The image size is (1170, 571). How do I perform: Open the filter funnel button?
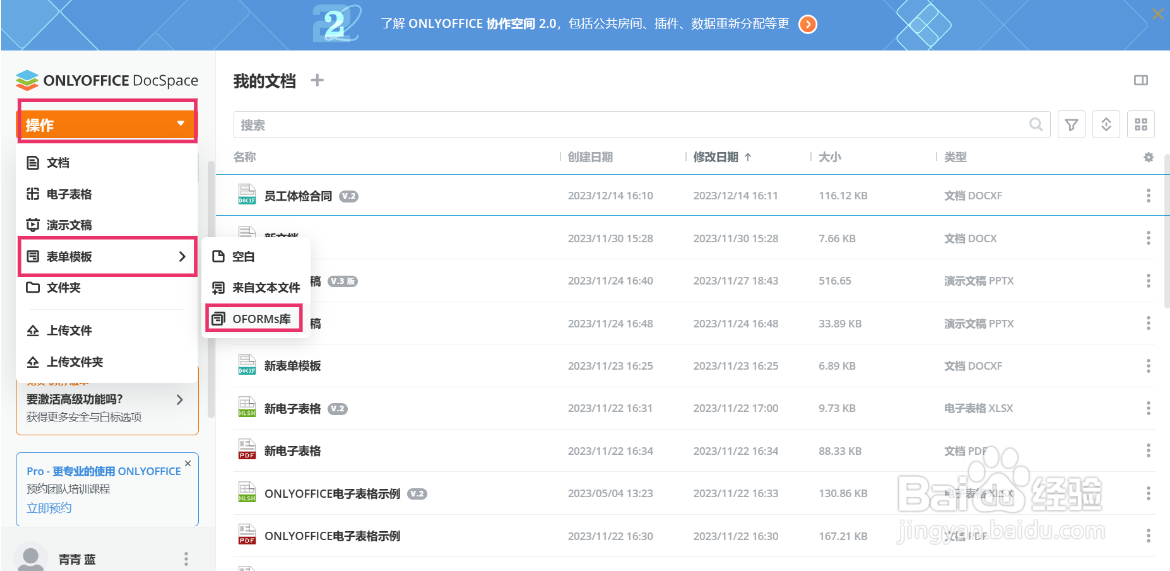tap(1072, 125)
